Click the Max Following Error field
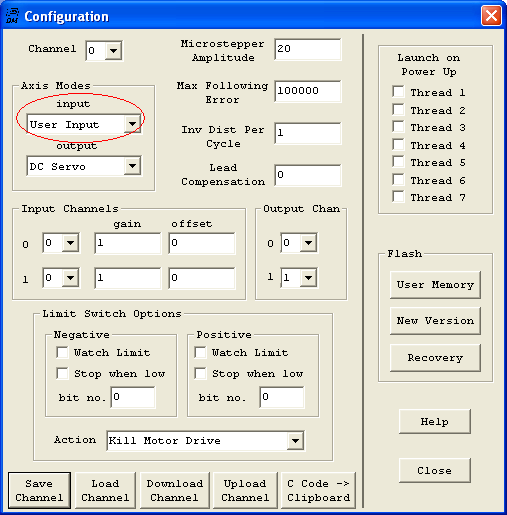 308,91
